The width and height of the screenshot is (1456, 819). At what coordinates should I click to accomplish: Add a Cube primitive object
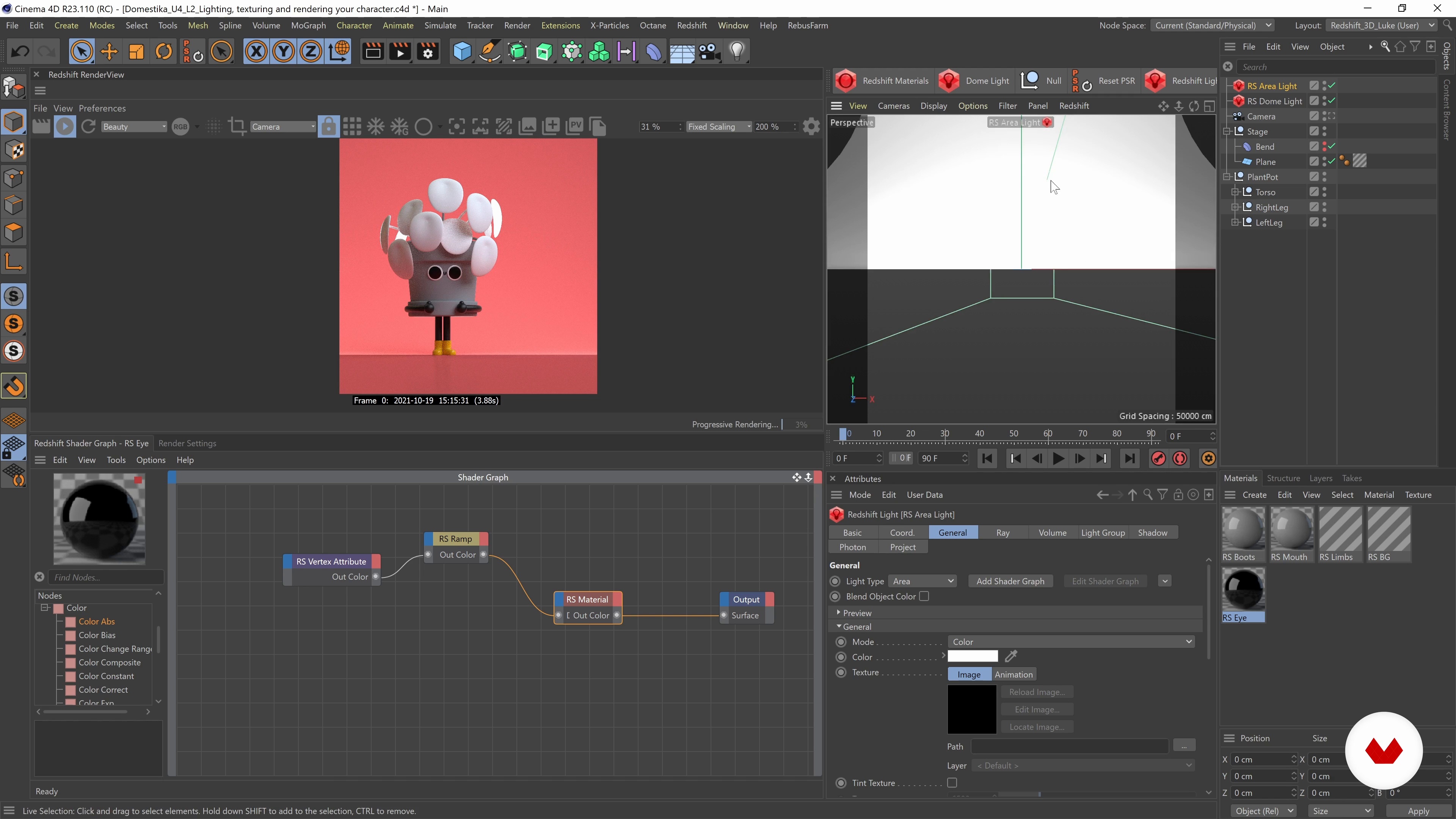[462, 52]
